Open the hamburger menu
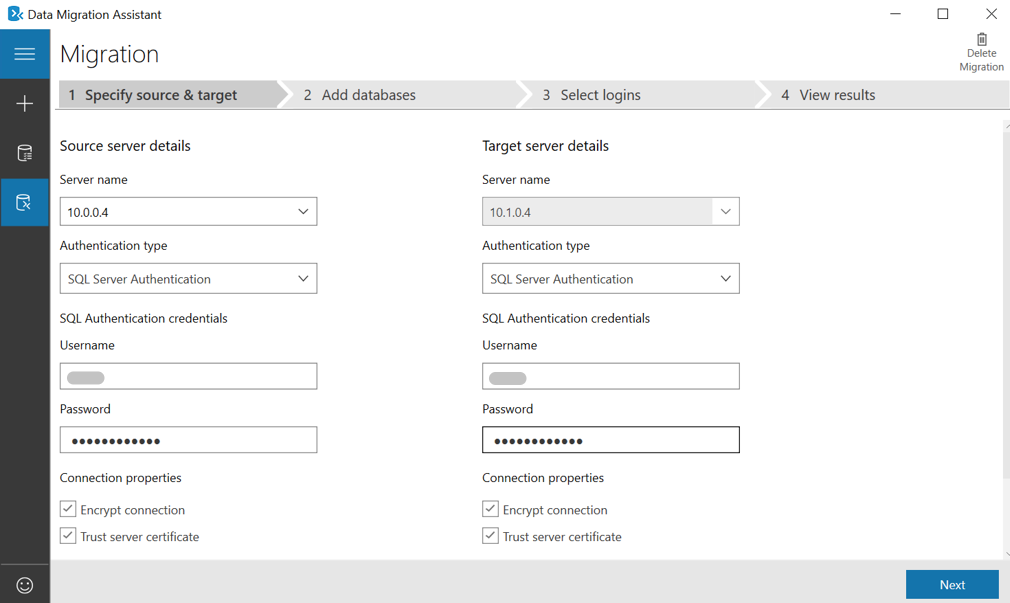1010x603 pixels. pyautogui.click(x=24, y=54)
